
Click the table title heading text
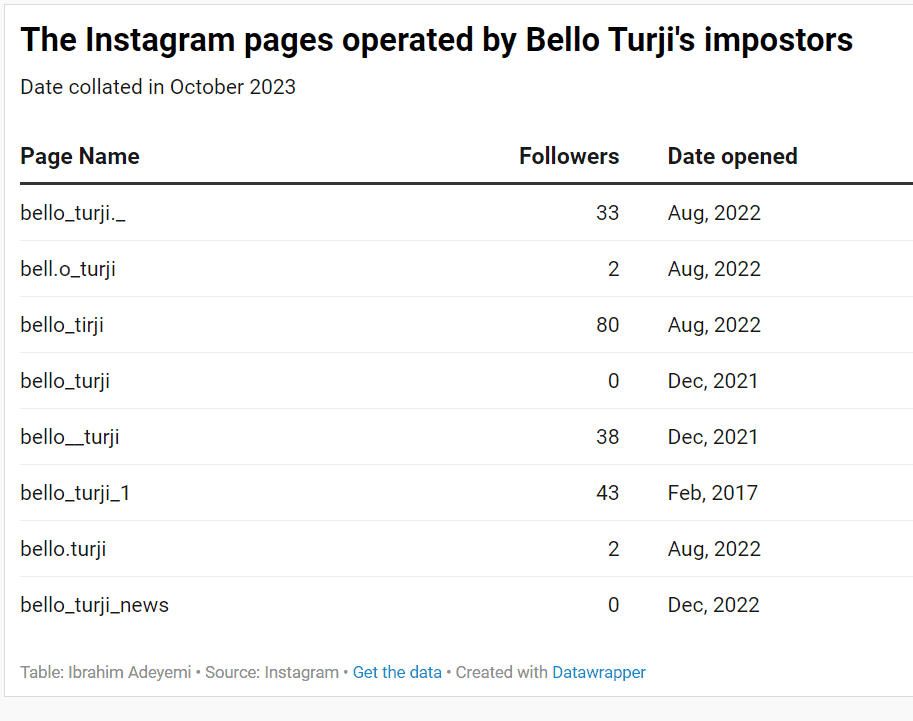click(437, 40)
